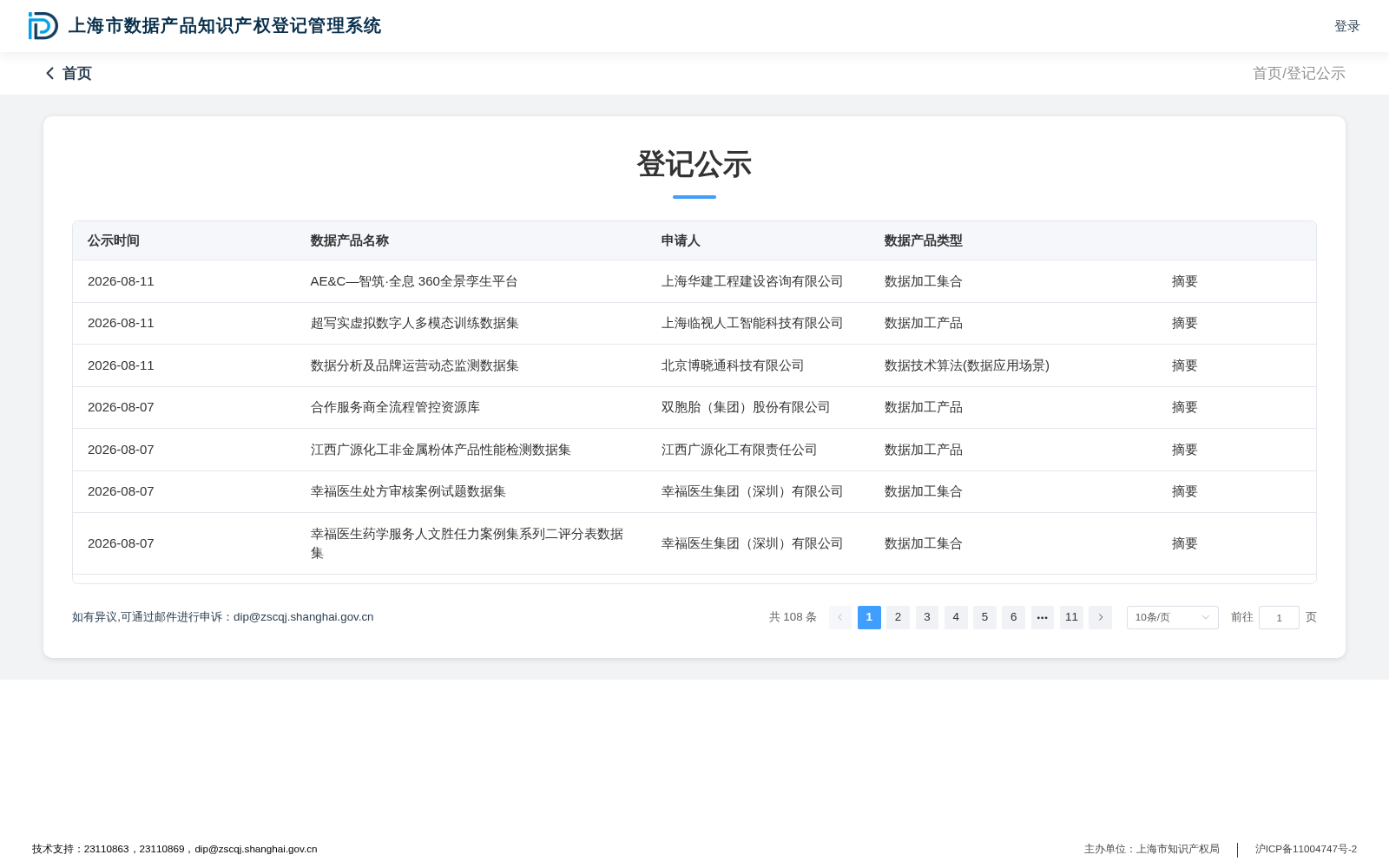Select page 3 in pagination

point(927,617)
